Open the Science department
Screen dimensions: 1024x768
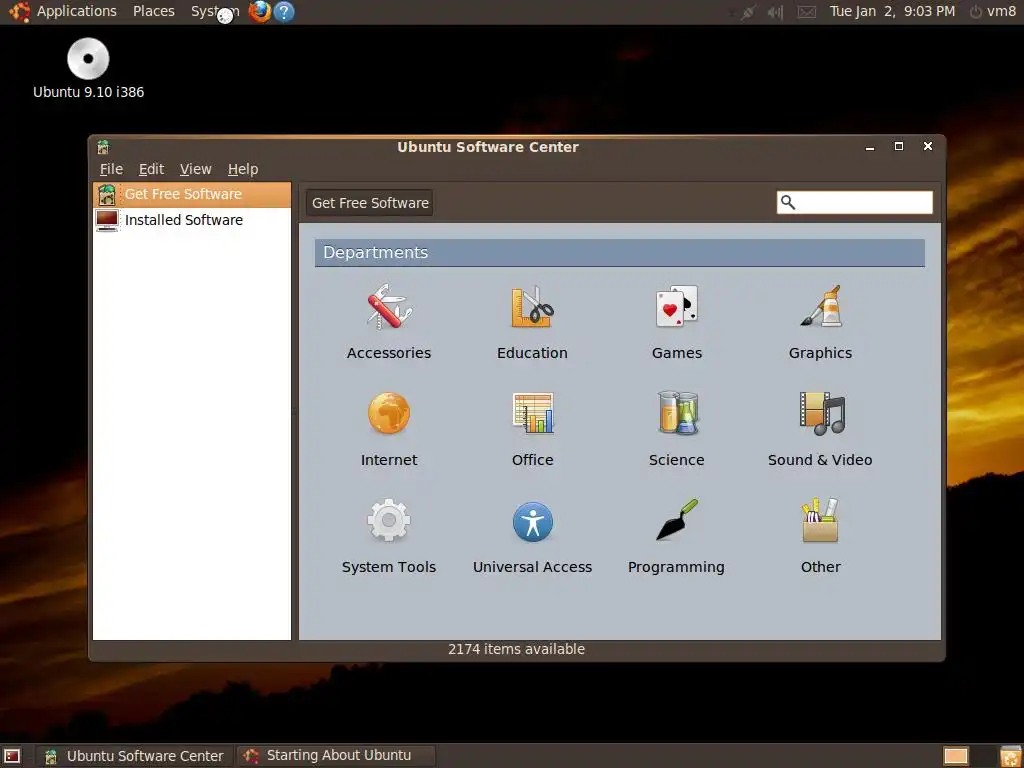tap(677, 430)
